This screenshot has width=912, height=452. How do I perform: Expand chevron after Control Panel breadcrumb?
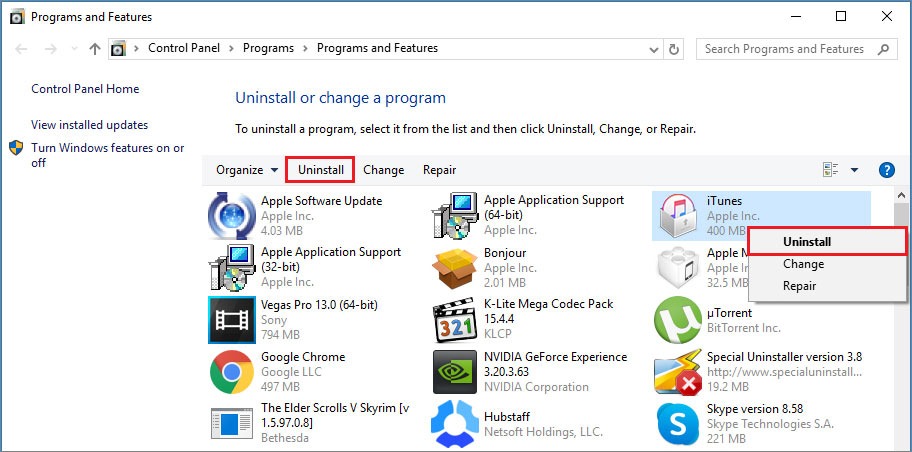click(x=231, y=48)
